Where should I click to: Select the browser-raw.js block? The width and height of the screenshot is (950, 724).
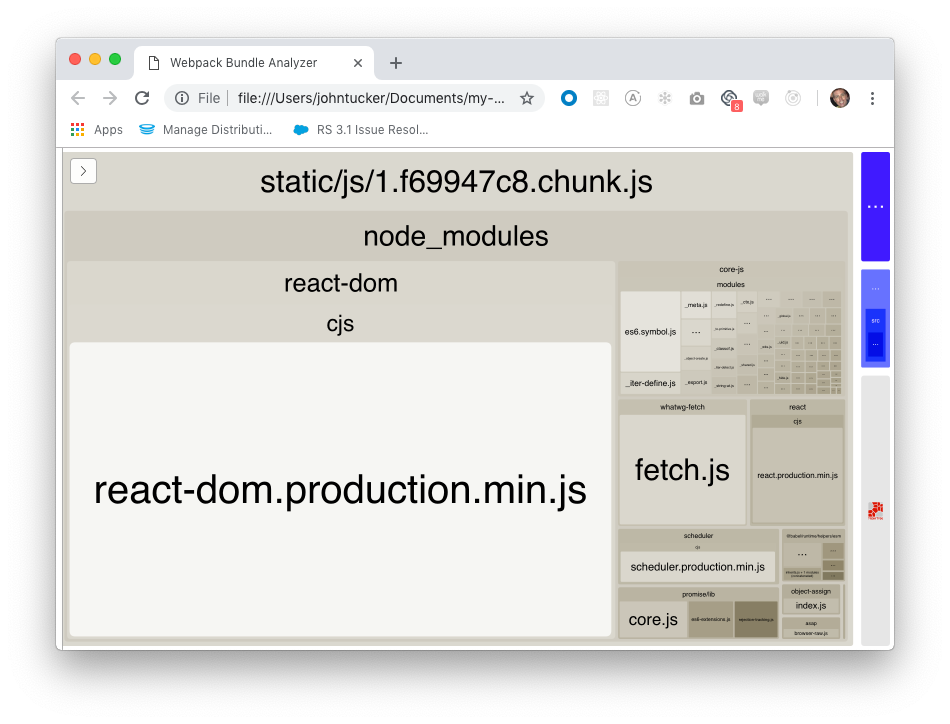pos(811,633)
